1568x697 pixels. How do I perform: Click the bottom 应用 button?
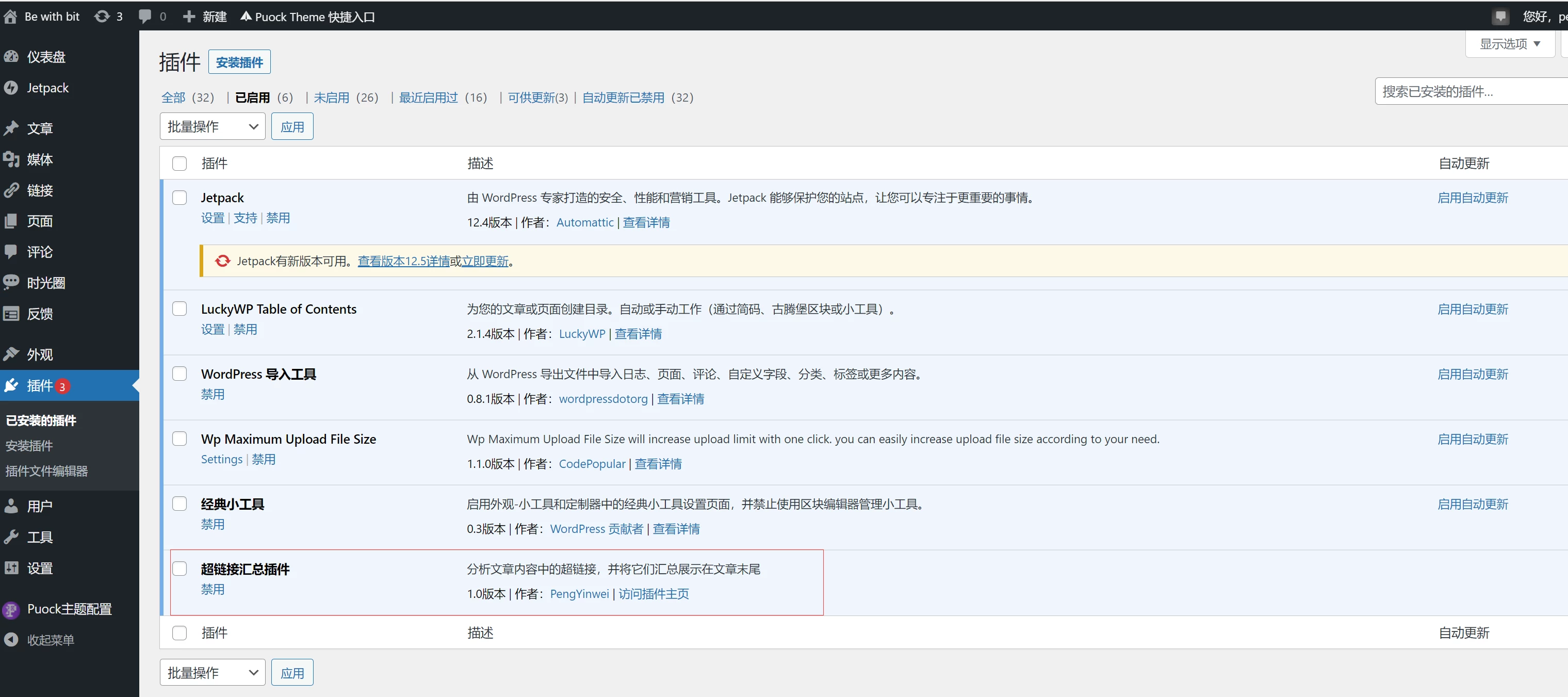point(292,673)
